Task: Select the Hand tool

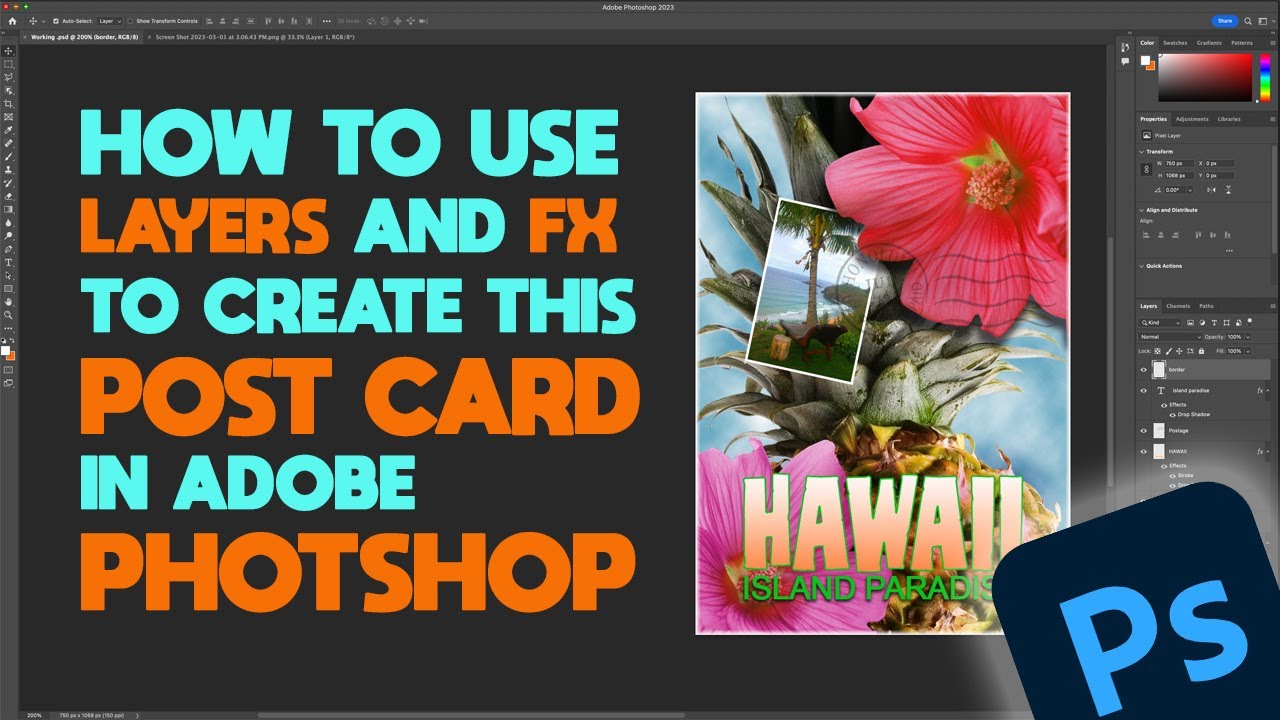Action: [x=10, y=301]
